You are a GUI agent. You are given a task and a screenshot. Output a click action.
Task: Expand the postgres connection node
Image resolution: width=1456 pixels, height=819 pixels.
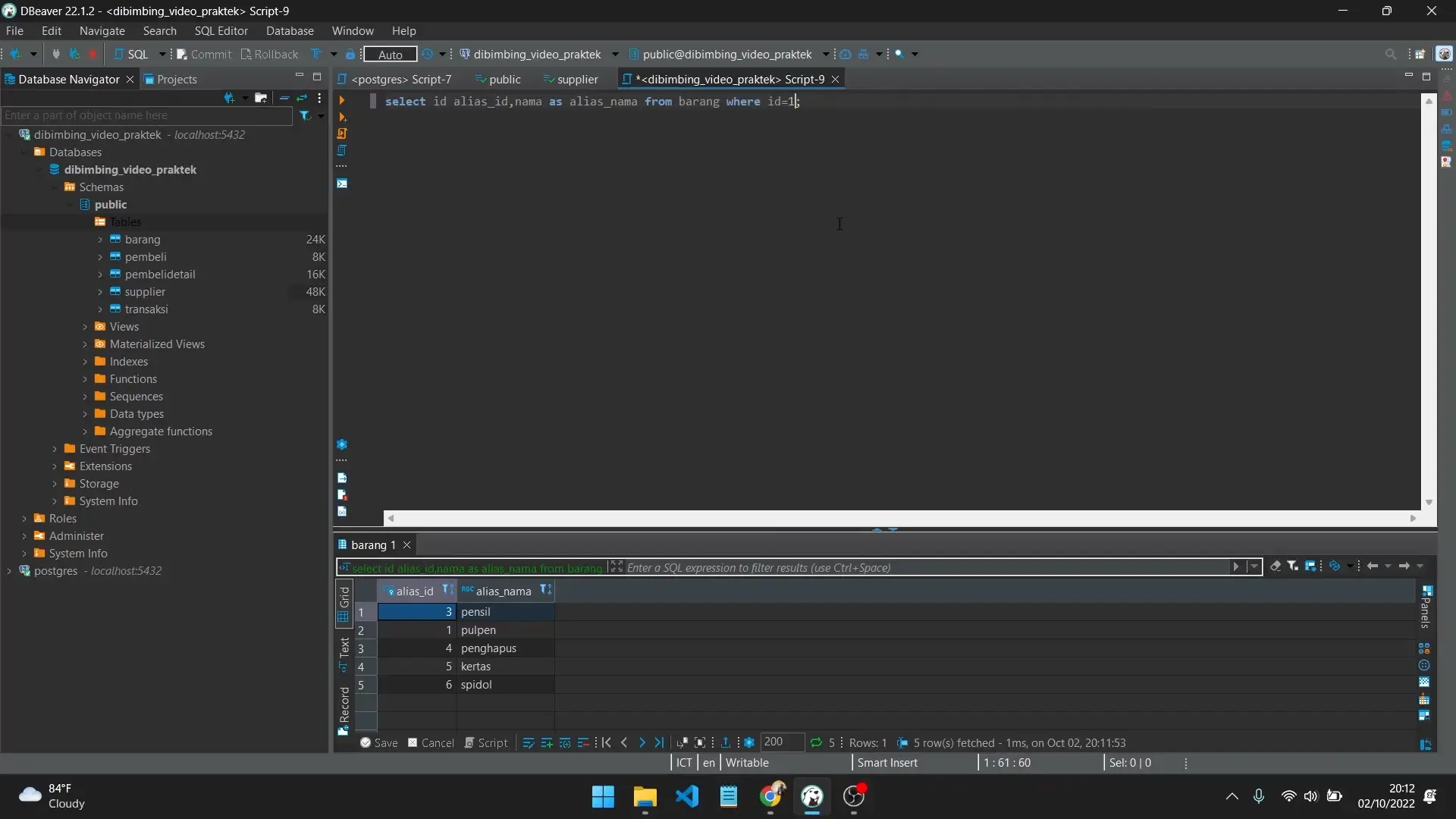[9, 571]
